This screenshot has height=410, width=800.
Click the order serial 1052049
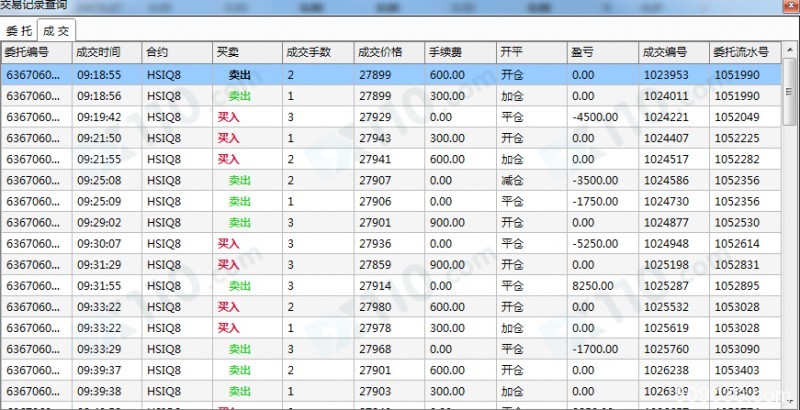[x=737, y=117]
